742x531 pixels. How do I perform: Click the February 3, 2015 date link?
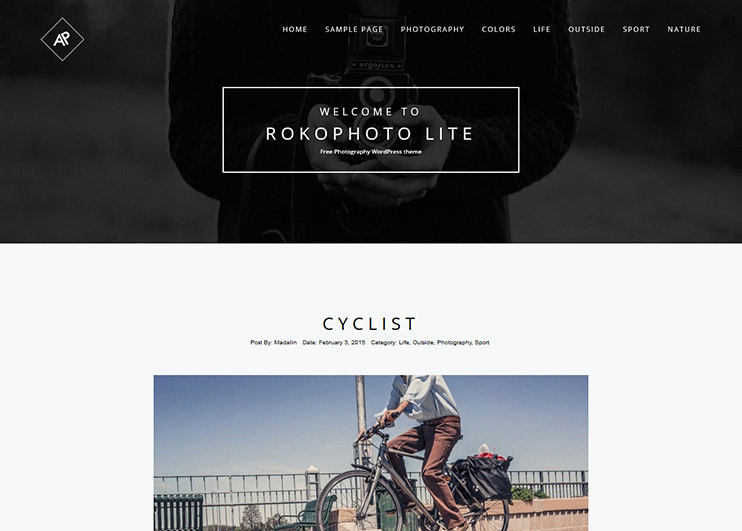[342, 342]
